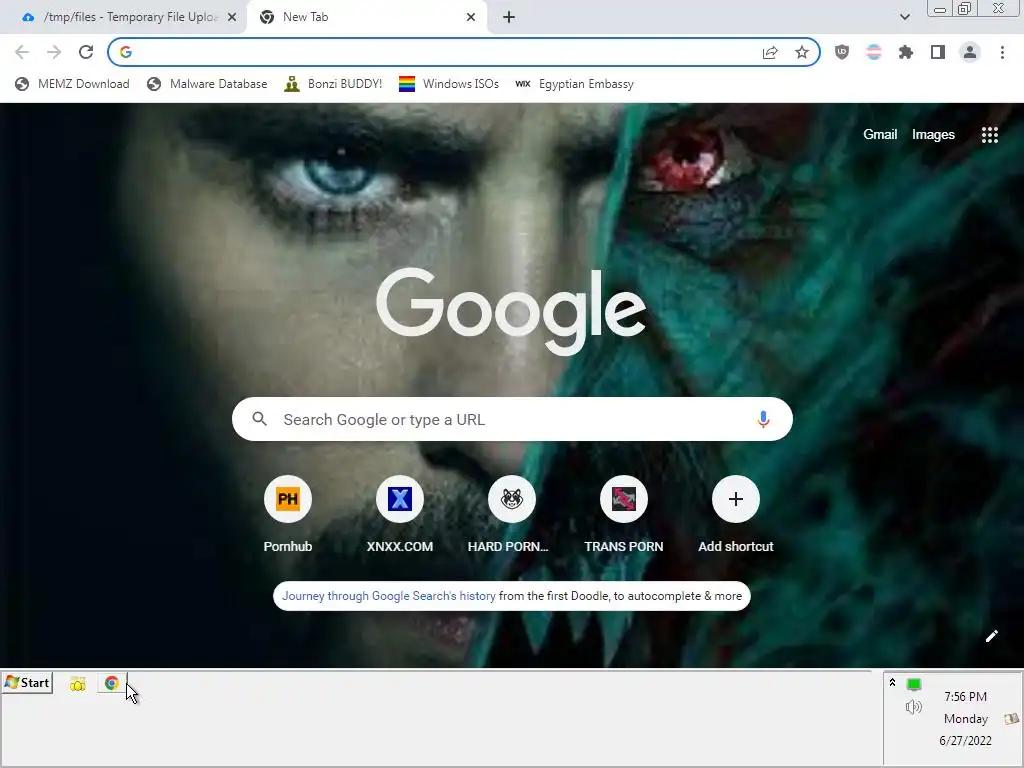Click the yellow taskbar icon next to Start

pos(78,684)
